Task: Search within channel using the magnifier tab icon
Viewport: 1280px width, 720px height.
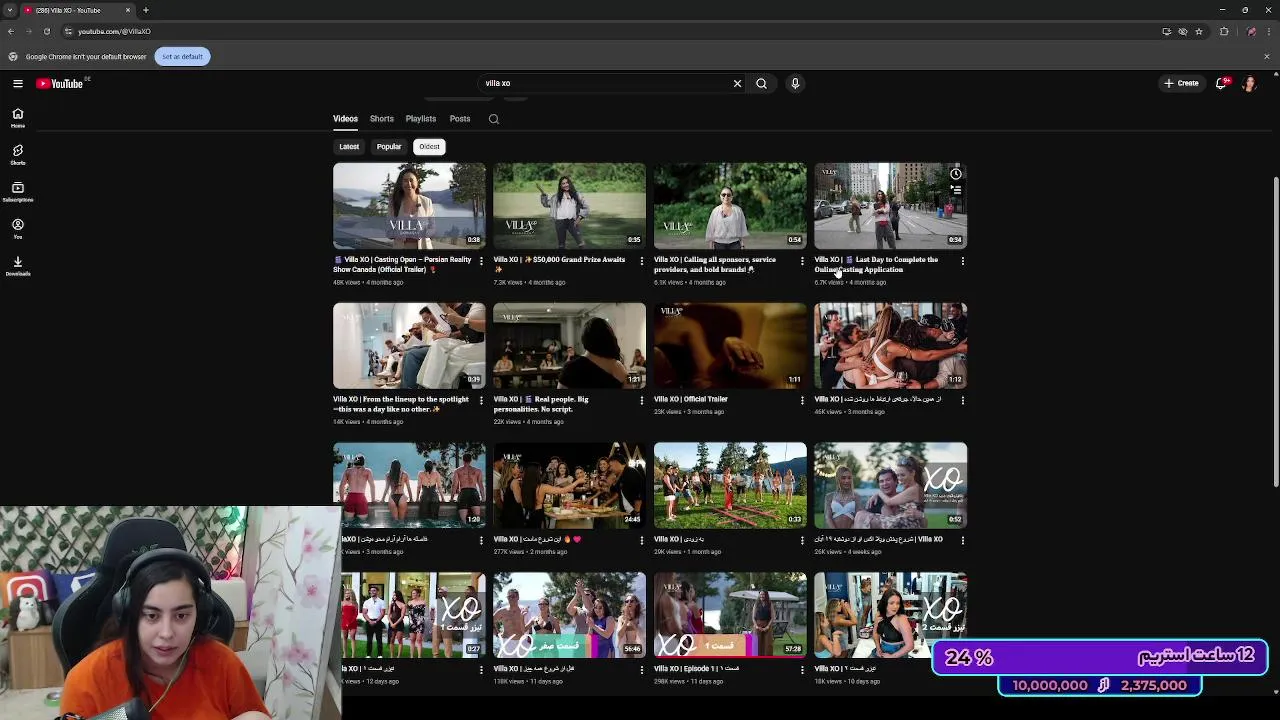Action: tap(493, 119)
